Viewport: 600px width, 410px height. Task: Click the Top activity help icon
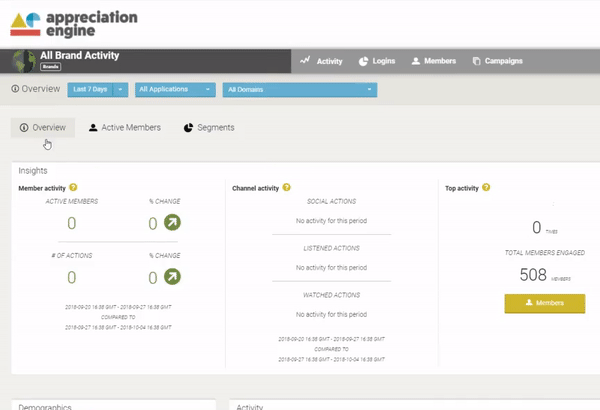click(486, 187)
